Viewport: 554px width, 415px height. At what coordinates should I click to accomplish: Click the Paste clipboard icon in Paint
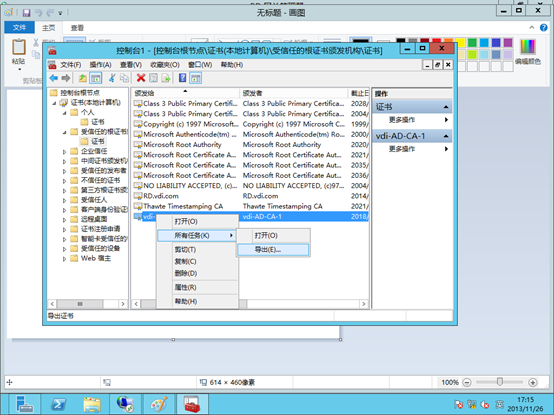[x=19, y=47]
